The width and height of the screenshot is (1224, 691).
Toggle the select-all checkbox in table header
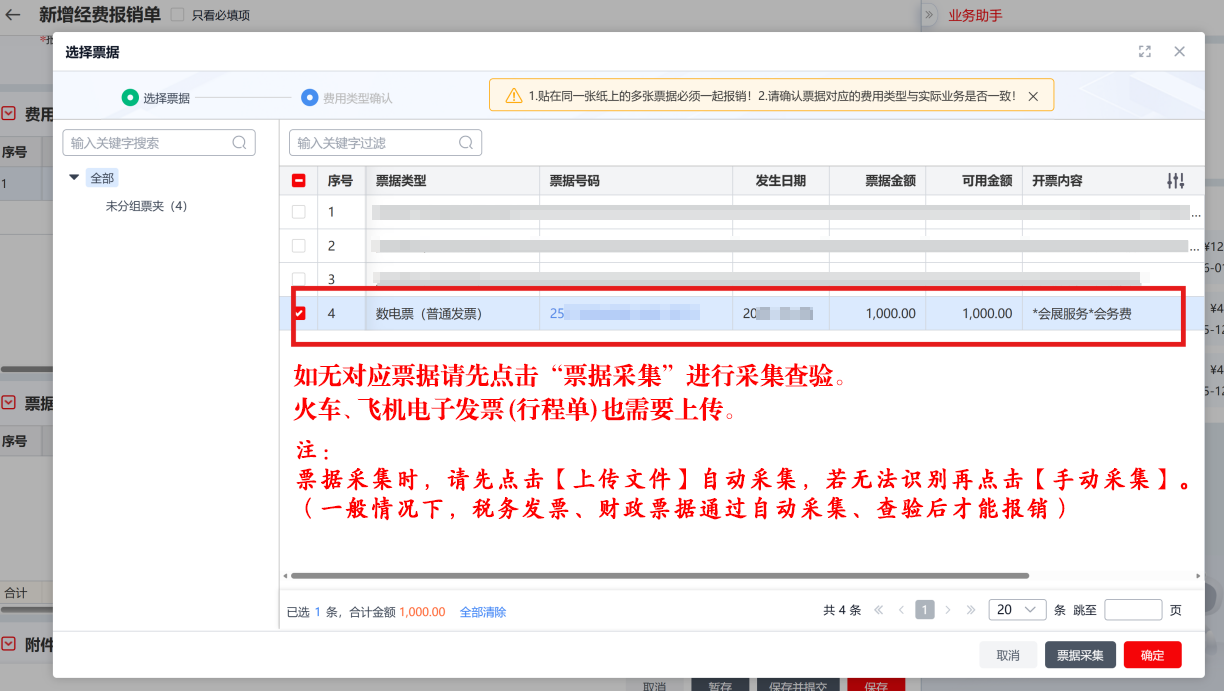click(299, 181)
